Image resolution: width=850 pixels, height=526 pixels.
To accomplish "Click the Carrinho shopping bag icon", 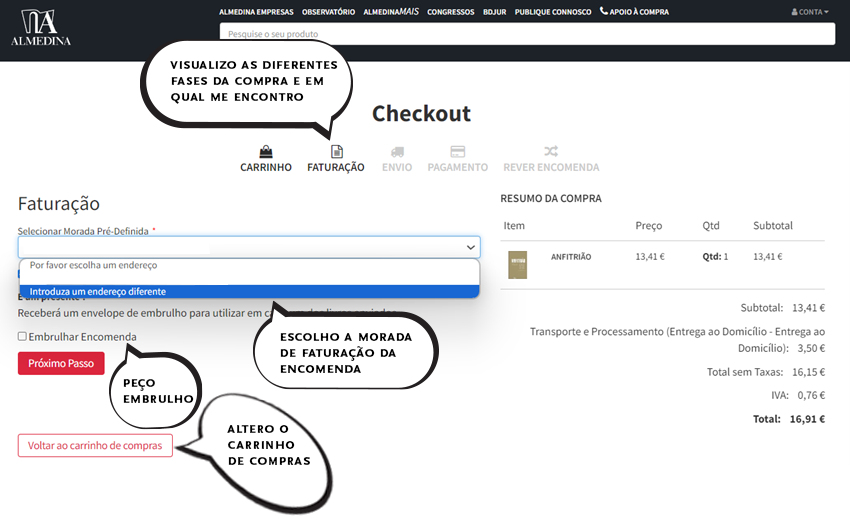I will coord(266,152).
